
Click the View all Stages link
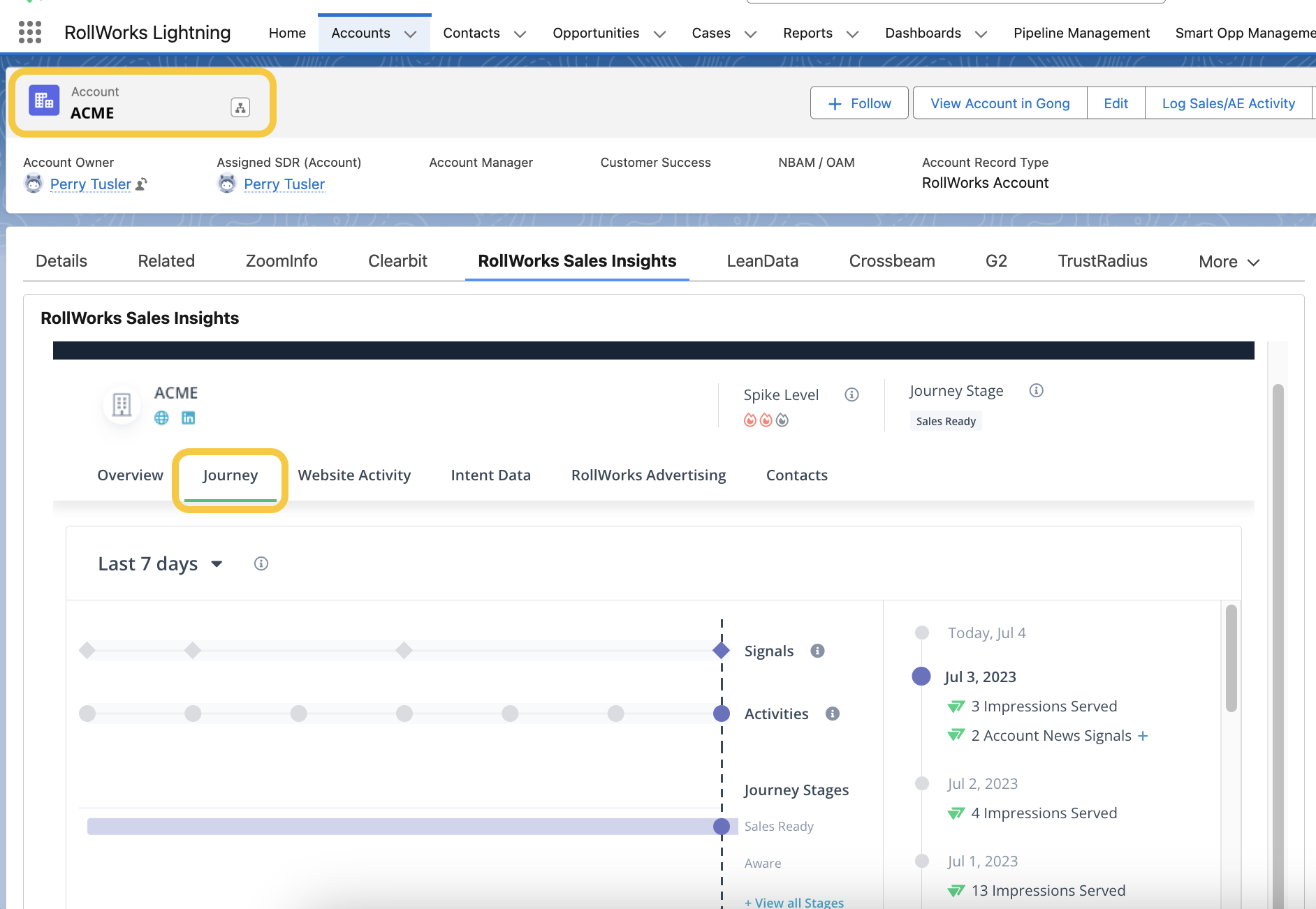tap(794, 902)
